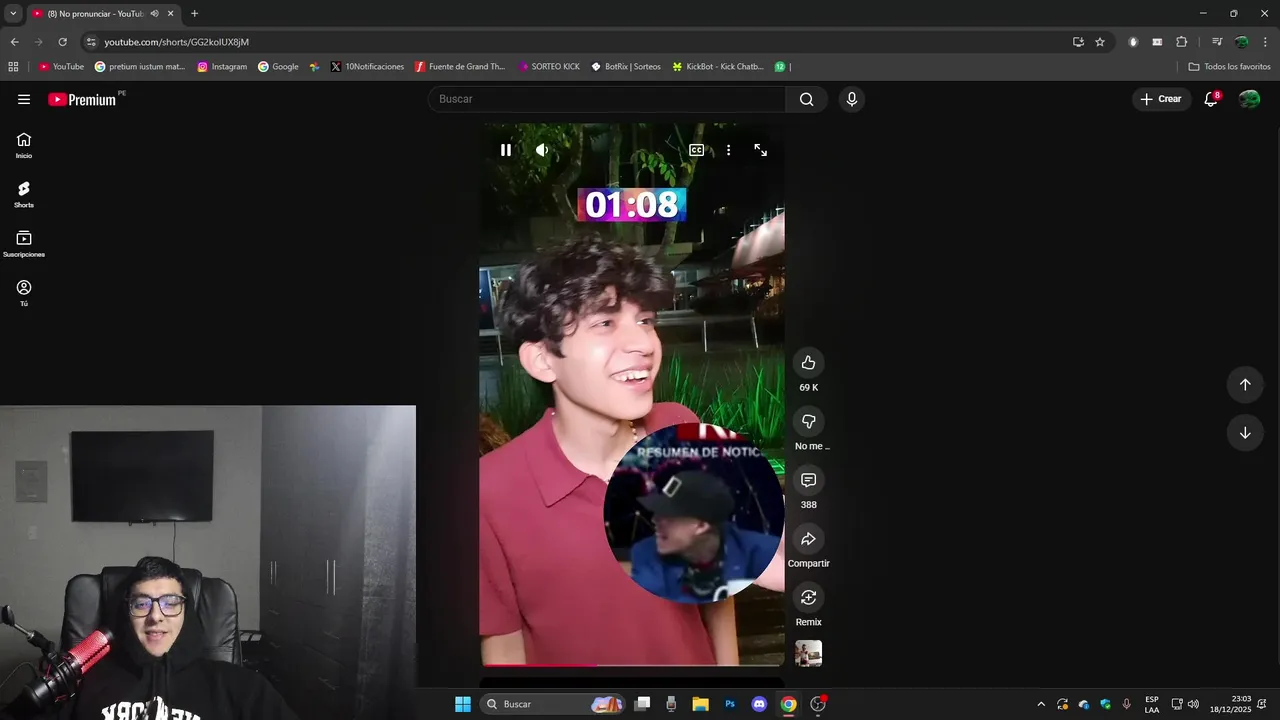Open the Tú section in the sidebar

[24, 292]
